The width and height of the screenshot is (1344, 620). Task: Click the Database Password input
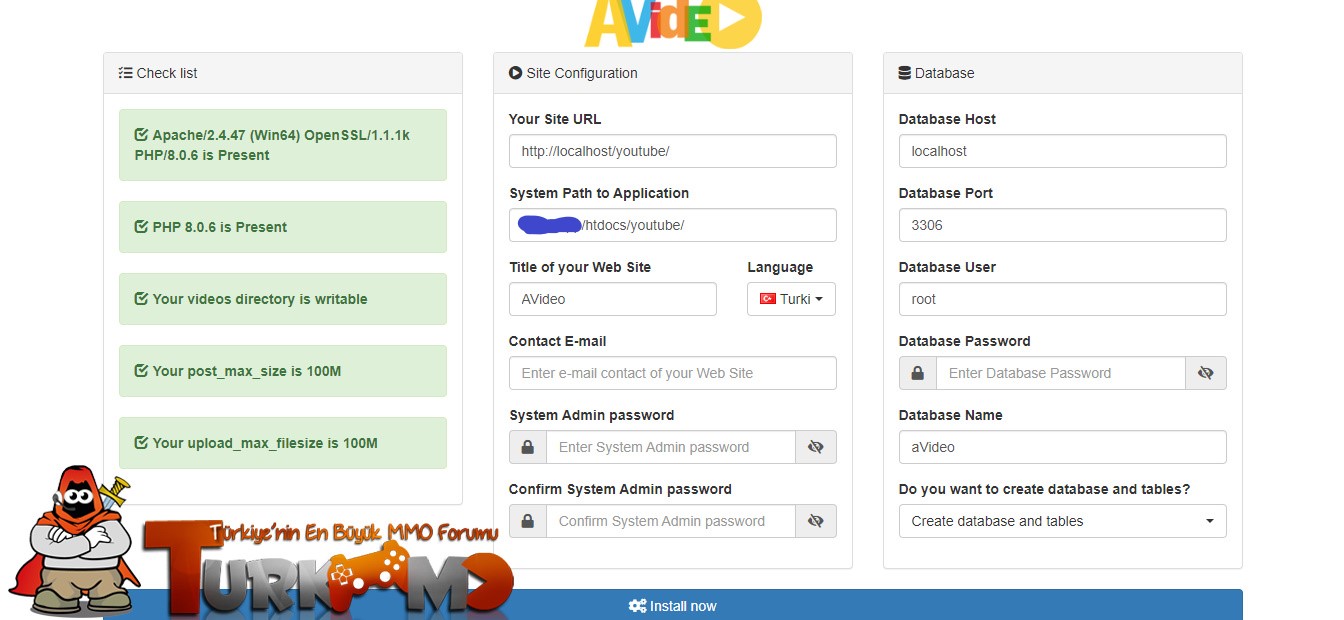[1061, 373]
